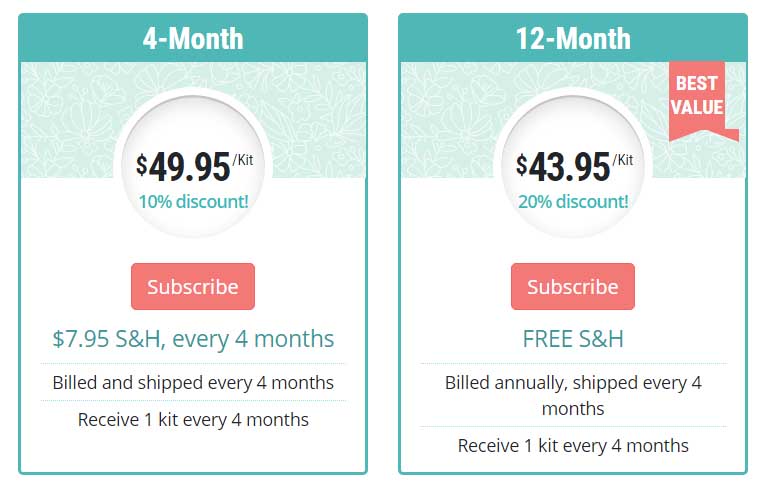Image resolution: width=764 pixels, height=498 pixels.
Task: Click the /Kit label beside $43.95
Action: point(623,160)
